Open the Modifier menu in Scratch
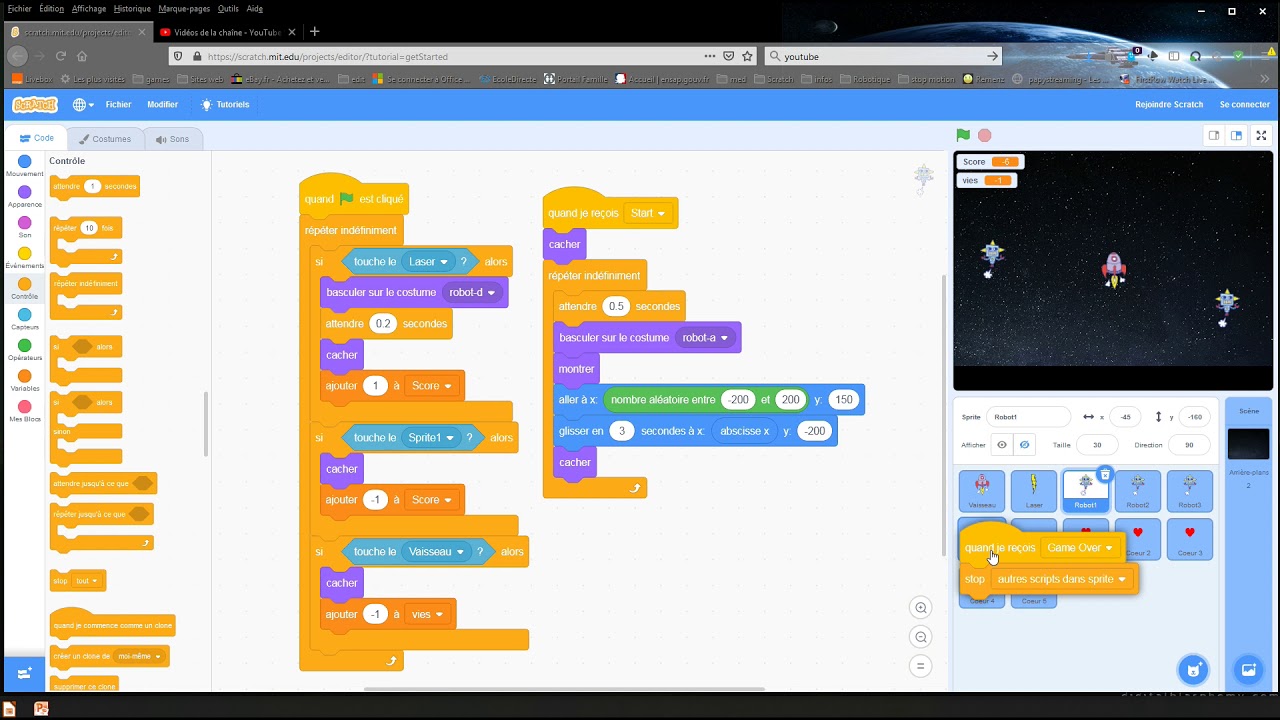This screenshot has height=720, width=1280. (162, 104)
